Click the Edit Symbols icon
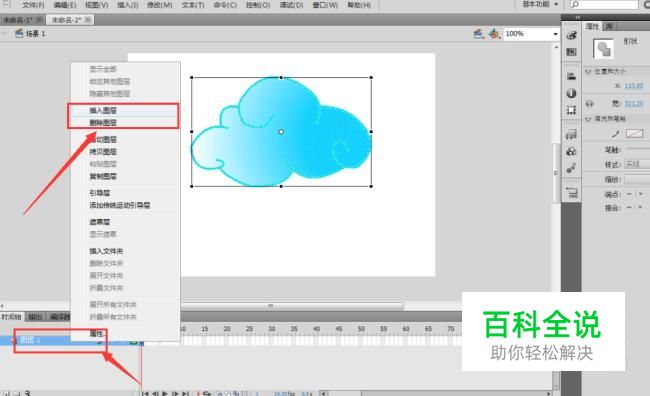This screenshot has width=650, height=396. 494,34
